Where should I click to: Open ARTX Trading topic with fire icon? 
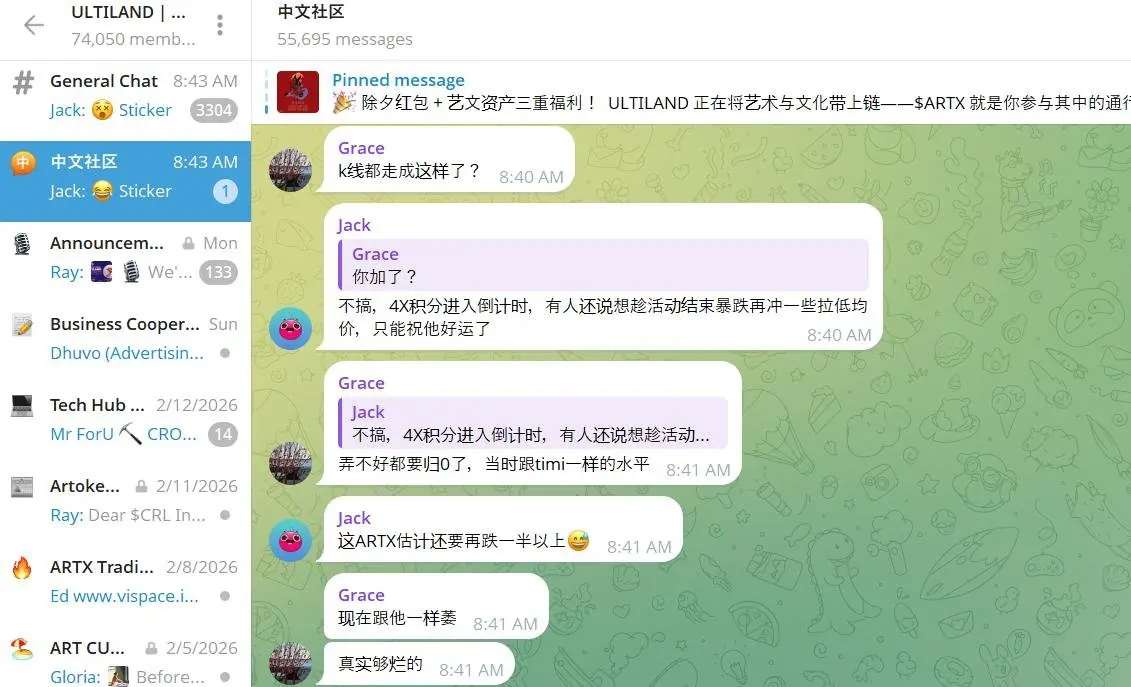[22, 567]
